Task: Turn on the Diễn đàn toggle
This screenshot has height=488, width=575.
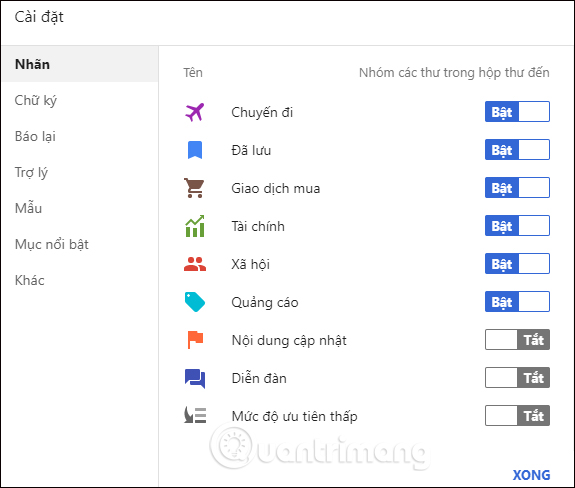Action: click(x=517, y=378)
